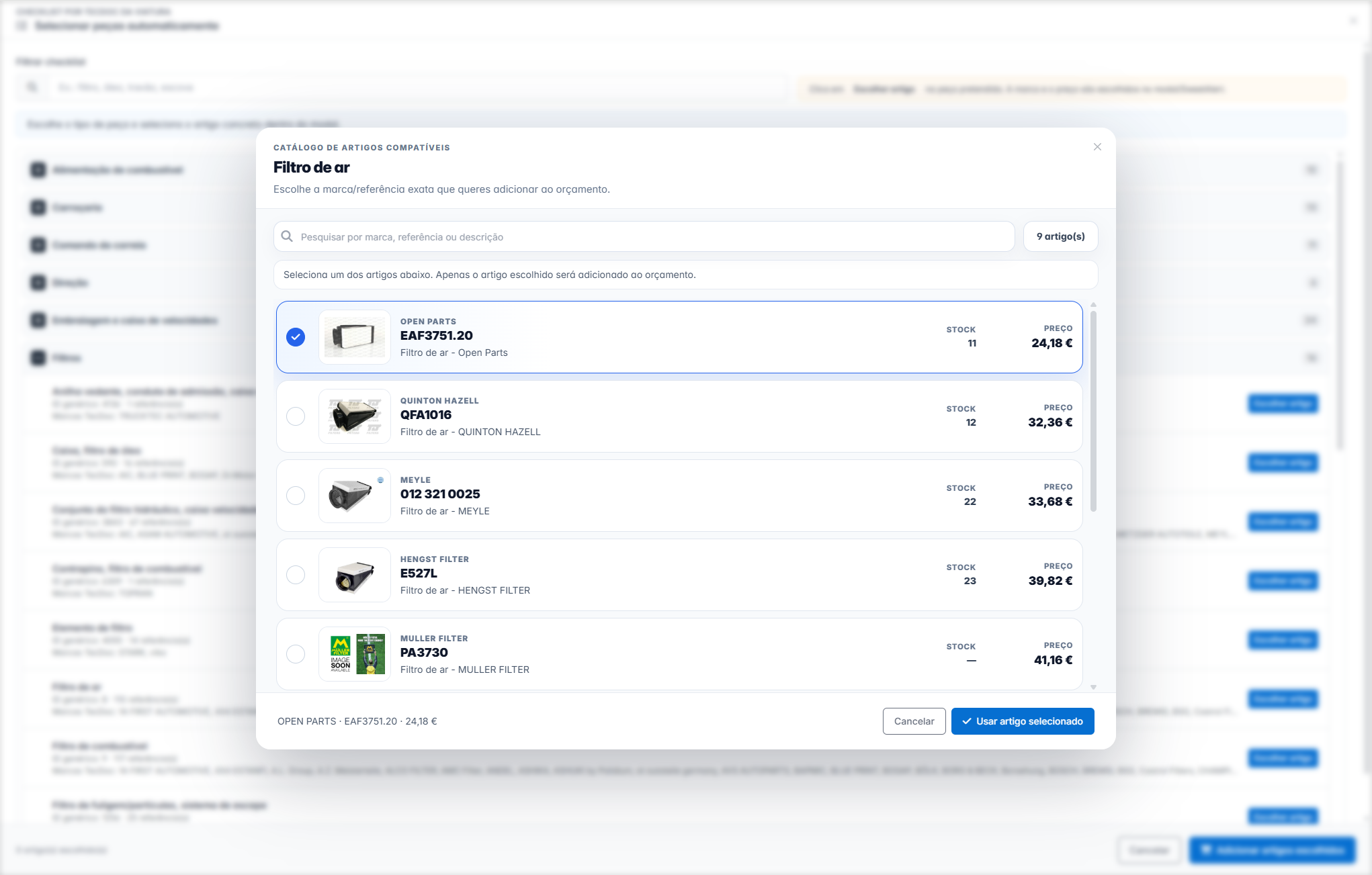Choose the Hengst Filter E527L radio button
Image resolution: width=1372 pixels, height=875 pixels.
(296, 575)
